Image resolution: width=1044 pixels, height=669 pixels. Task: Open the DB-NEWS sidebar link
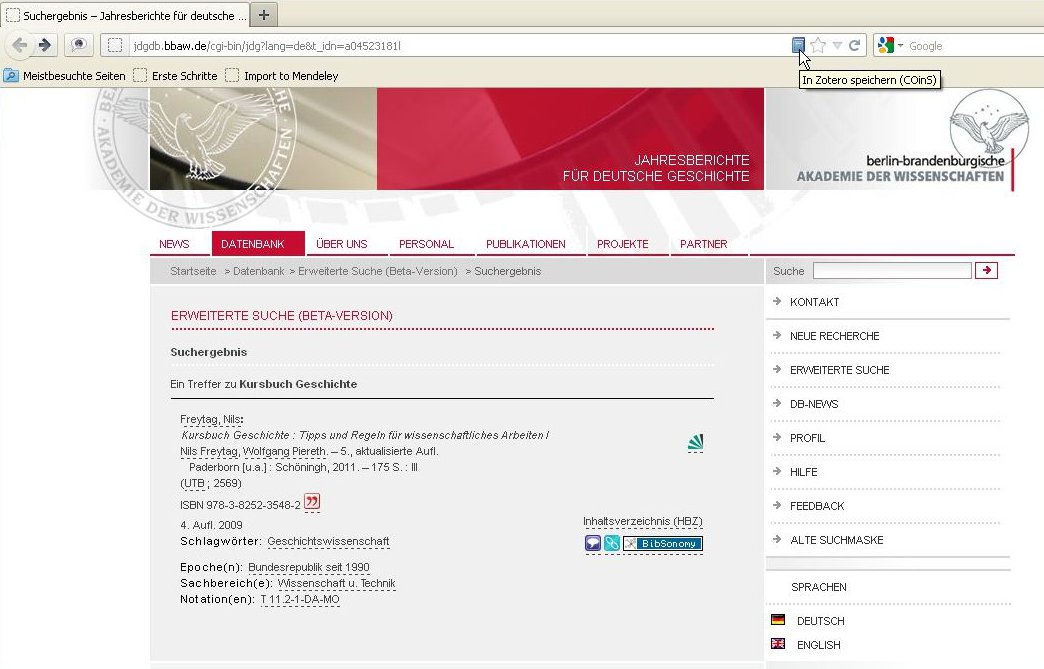coord(814,404)
